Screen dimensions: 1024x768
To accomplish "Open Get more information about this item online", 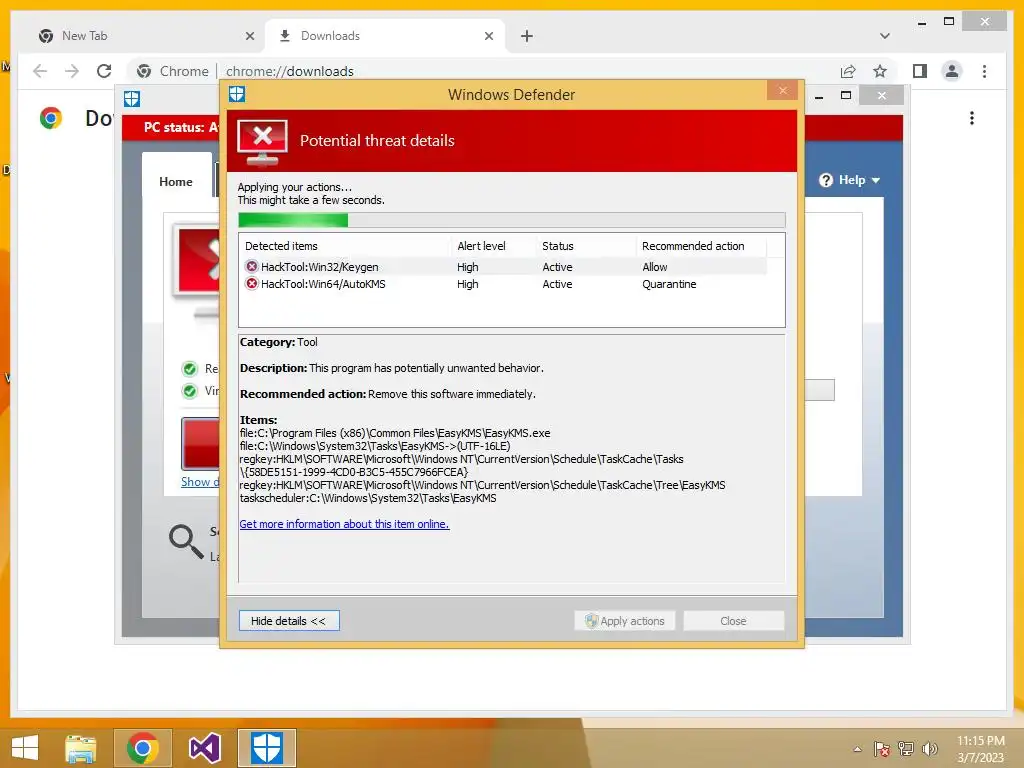I will [x=344, y=524].
